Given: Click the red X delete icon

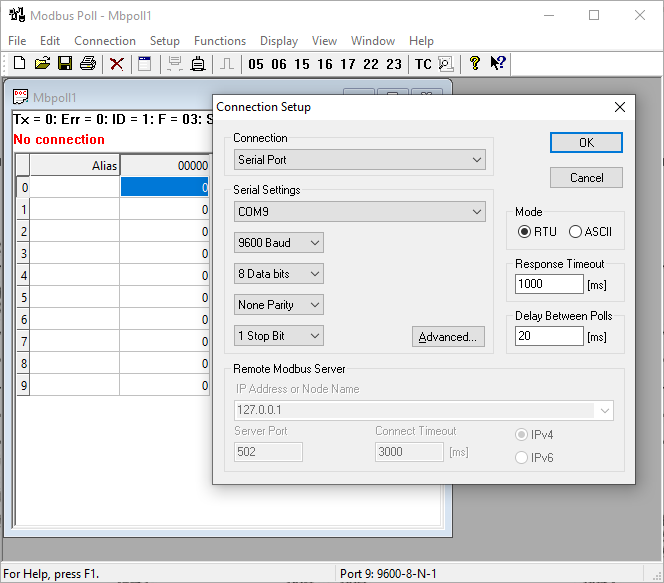Looking at the screenshot, I should 117,64.
